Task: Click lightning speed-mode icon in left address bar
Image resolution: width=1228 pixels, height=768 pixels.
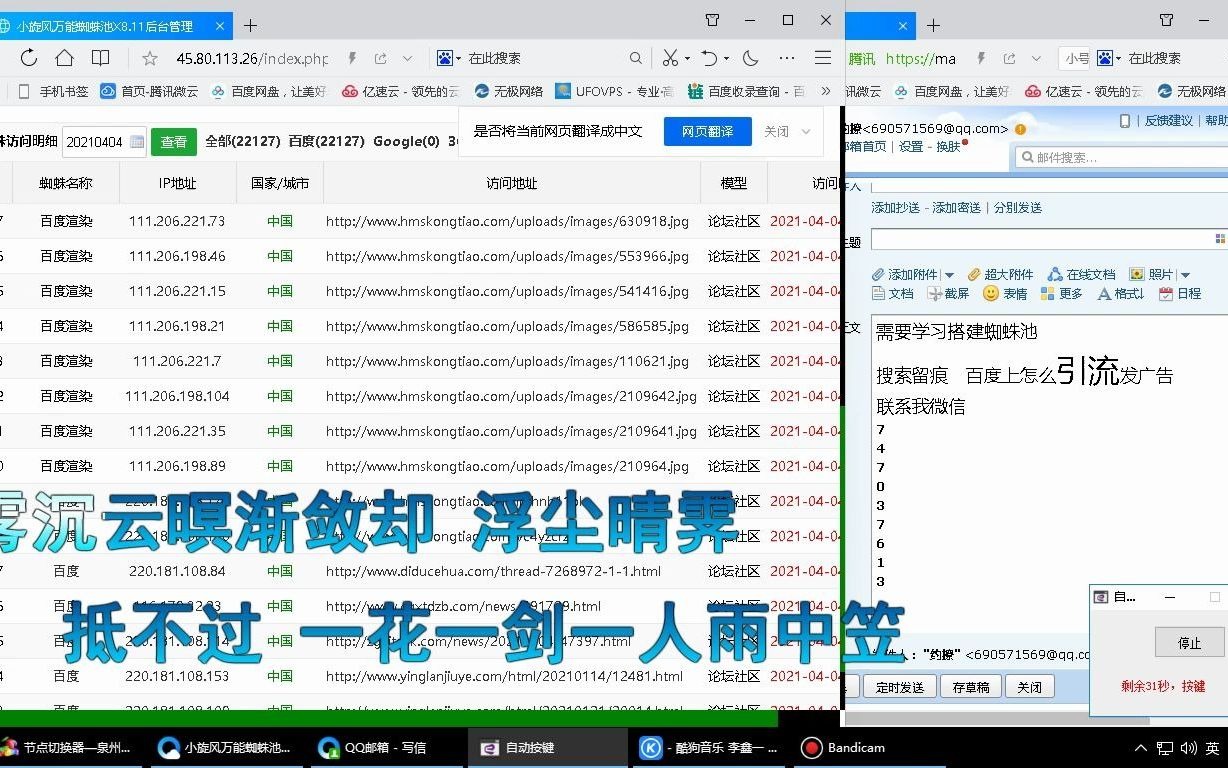Action: 352,58
